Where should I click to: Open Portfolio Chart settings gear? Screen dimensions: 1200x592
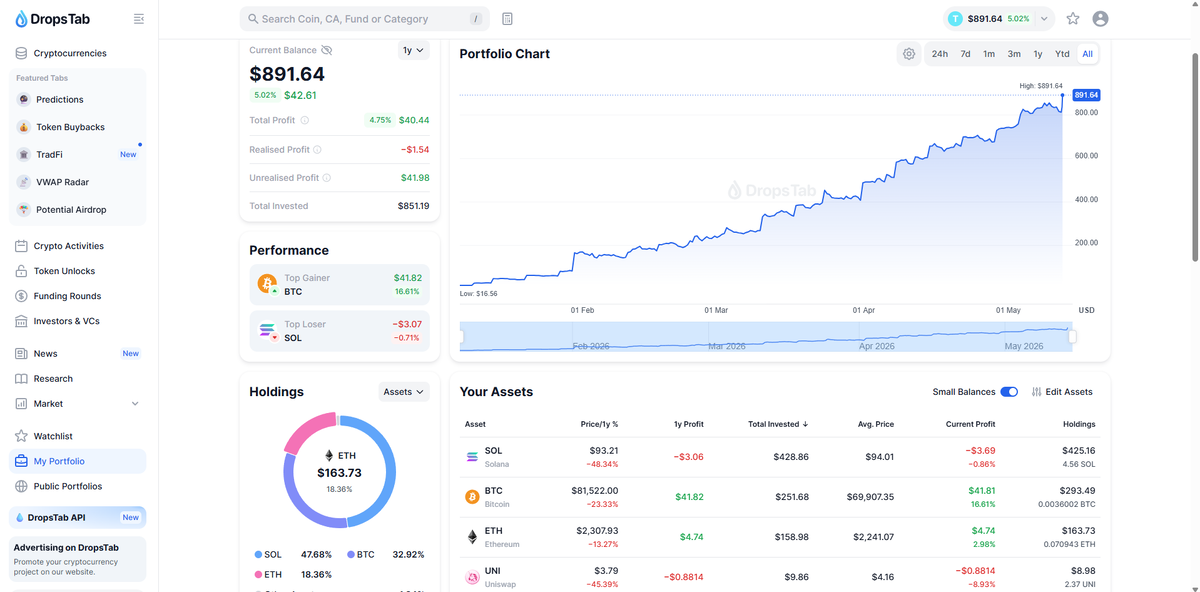coord(909,54)
